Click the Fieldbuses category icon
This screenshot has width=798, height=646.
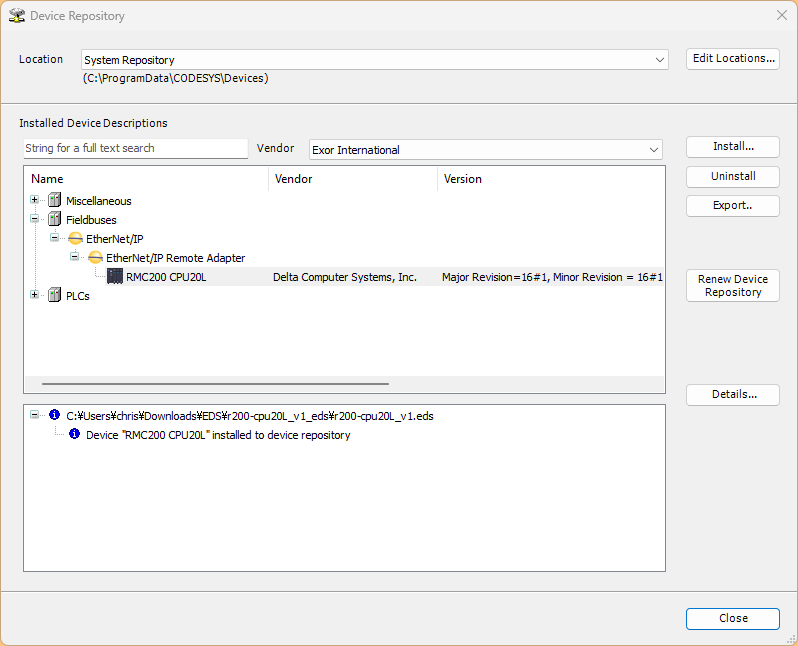pyautogui.click(x=54, y=219)
